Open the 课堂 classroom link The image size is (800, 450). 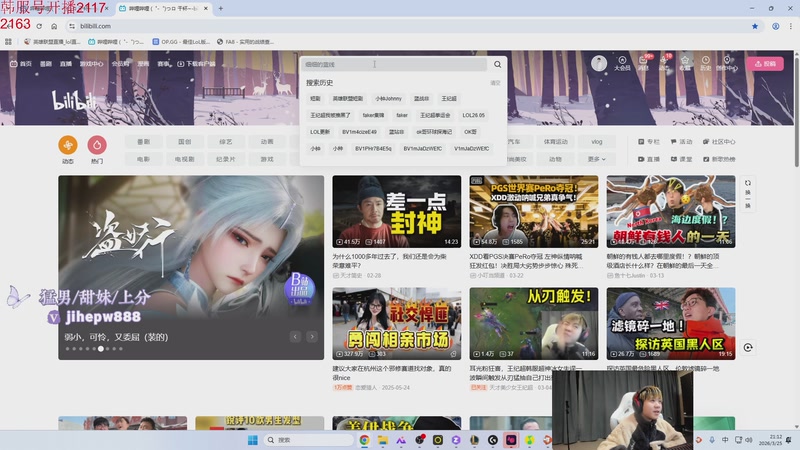point(682,159)
